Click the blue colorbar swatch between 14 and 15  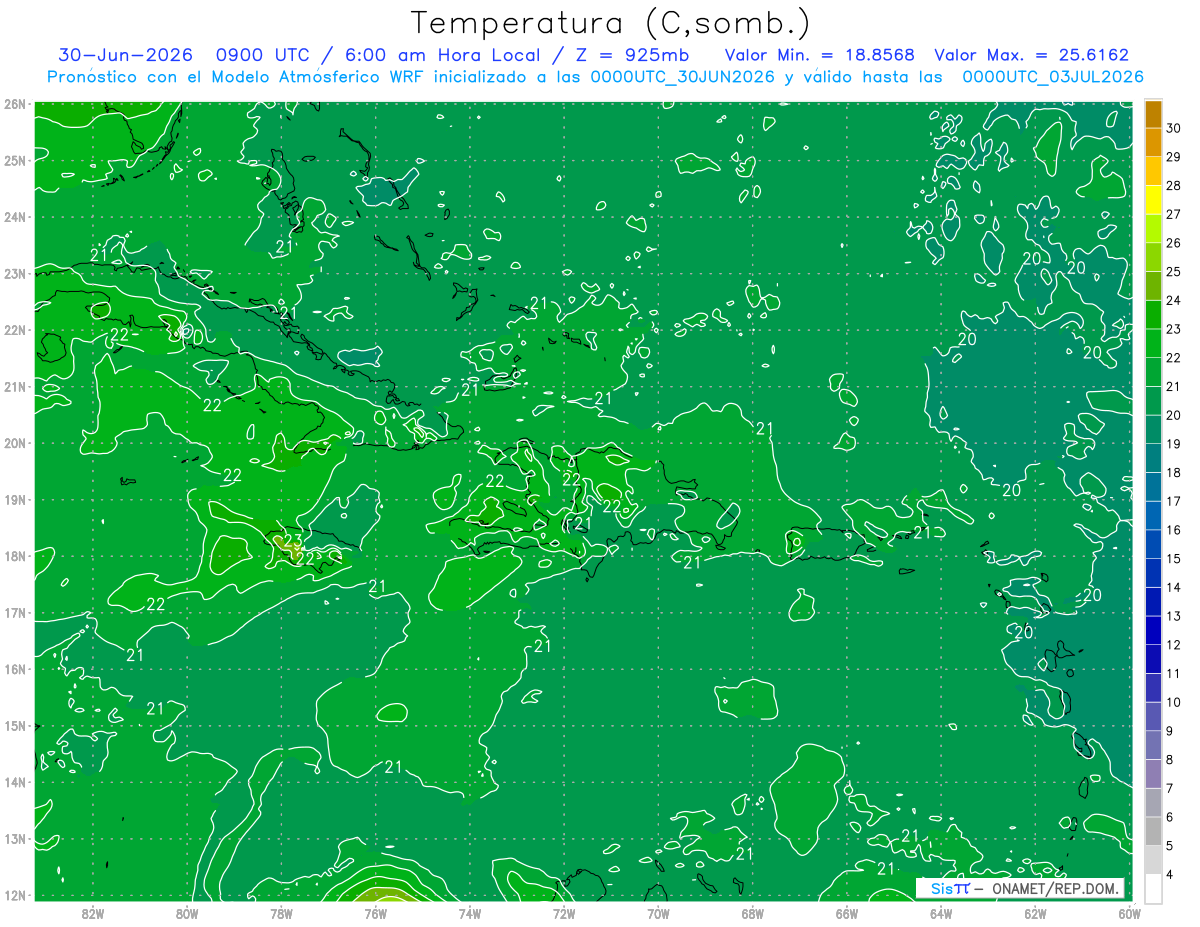pos(1153,573)
